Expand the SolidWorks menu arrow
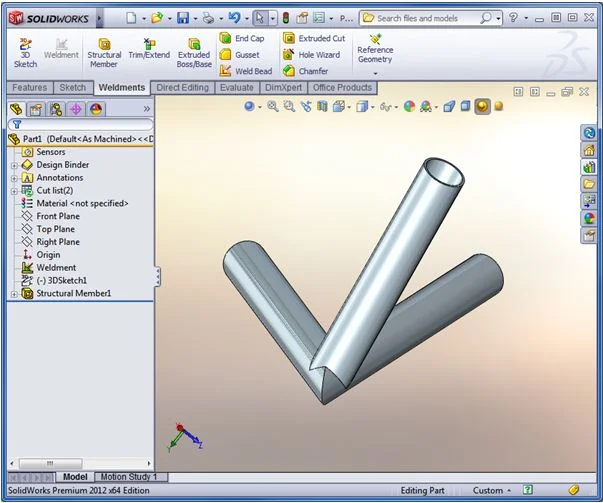603x503 pixels. click(99, 18)
